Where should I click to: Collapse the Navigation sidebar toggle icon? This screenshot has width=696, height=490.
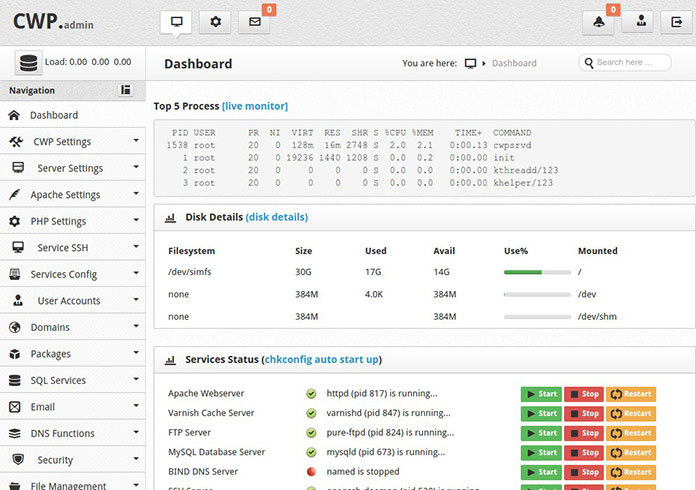click(x=126, y=90)
